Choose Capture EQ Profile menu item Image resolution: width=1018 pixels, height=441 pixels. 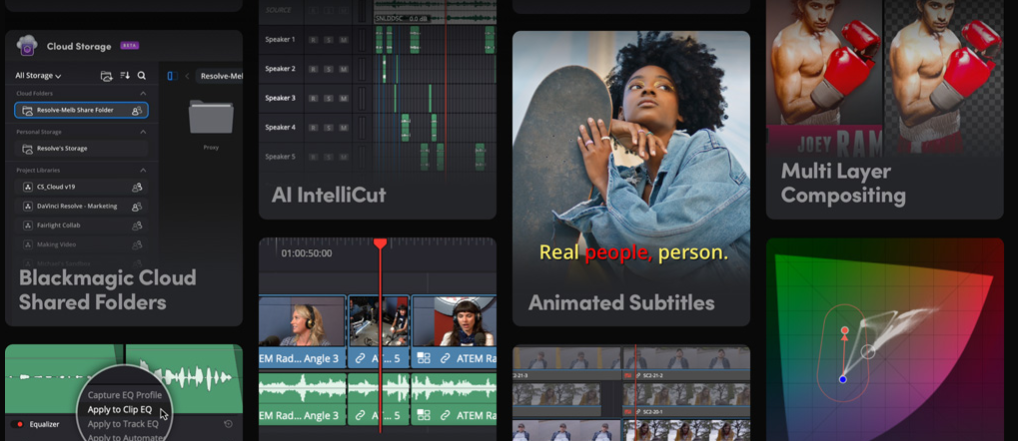tap(124, 395)
